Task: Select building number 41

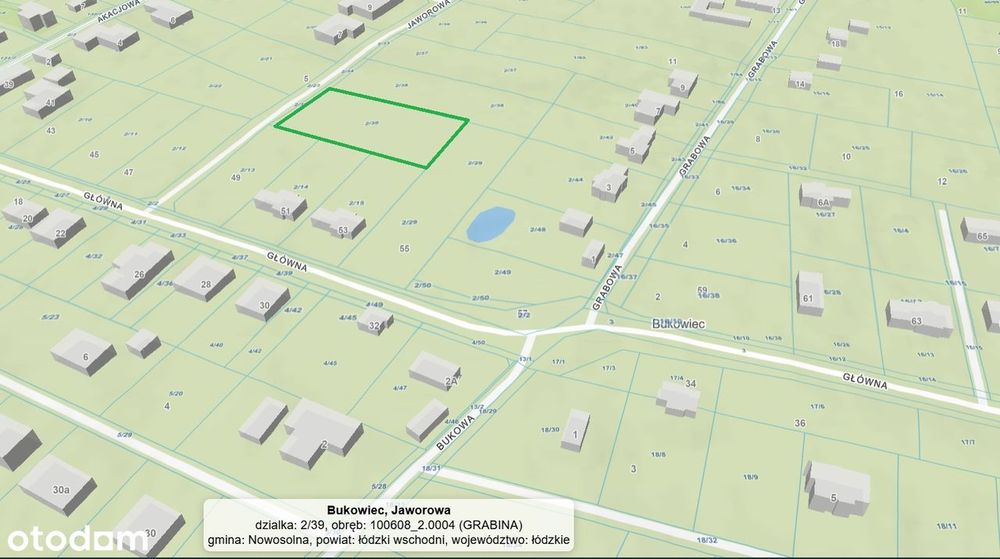Action: coord(46,101)
